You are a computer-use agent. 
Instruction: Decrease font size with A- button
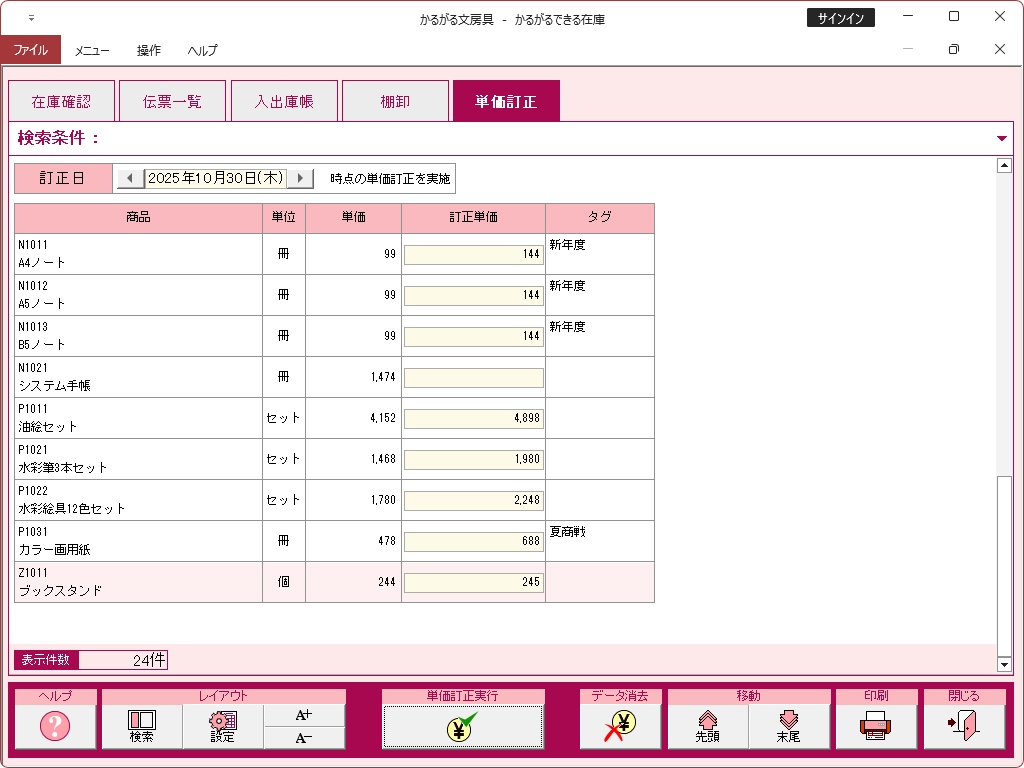[x=305, y=738]
